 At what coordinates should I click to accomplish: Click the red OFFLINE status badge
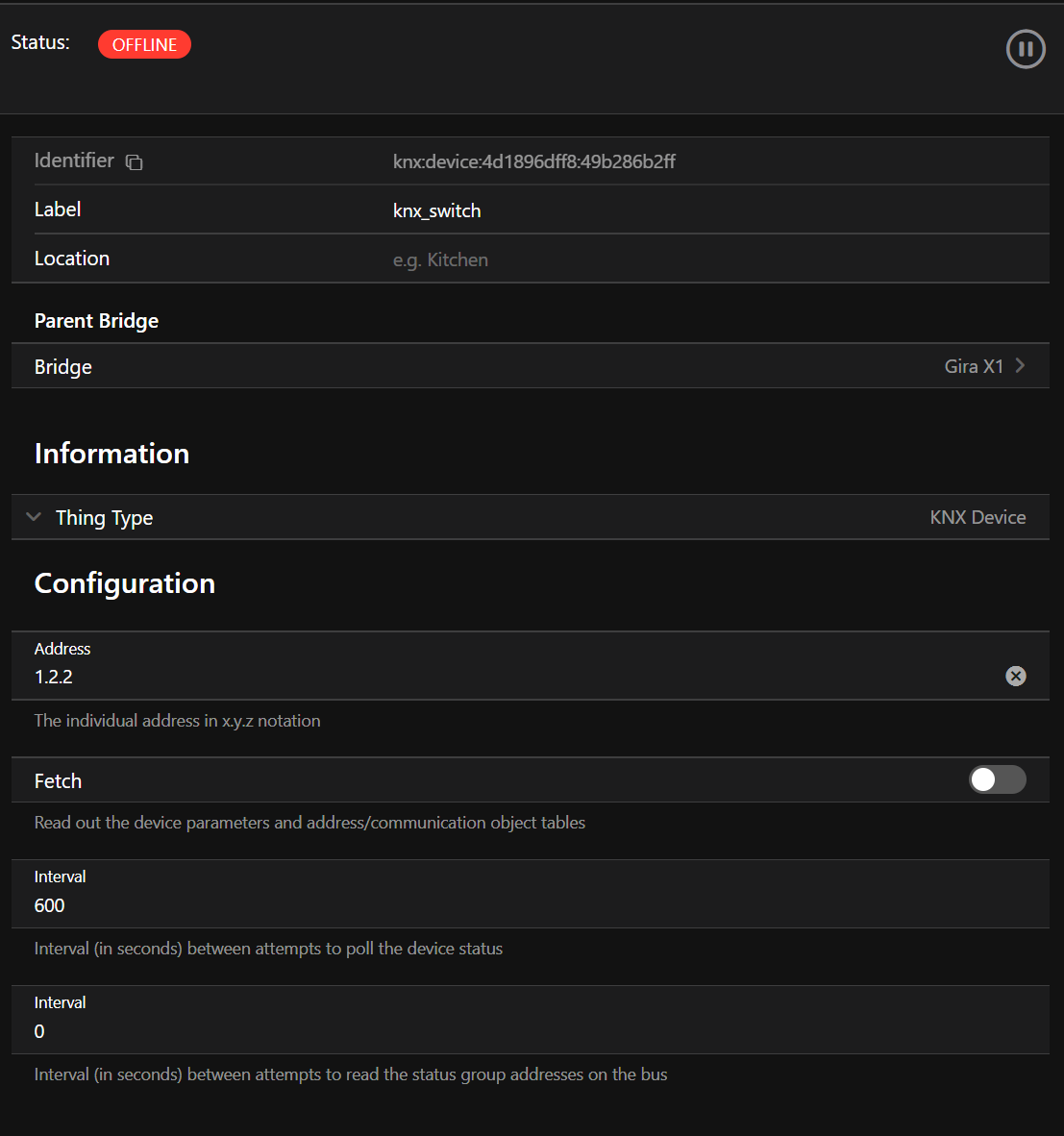(144, 45)
